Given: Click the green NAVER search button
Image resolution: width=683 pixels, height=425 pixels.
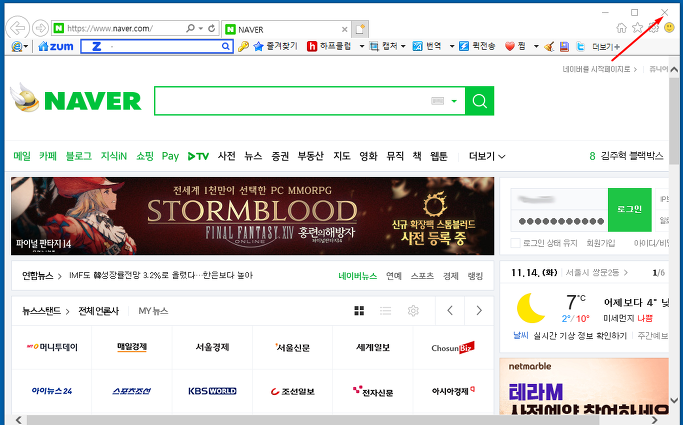Looking at the screenshot, I should point(479,101).
